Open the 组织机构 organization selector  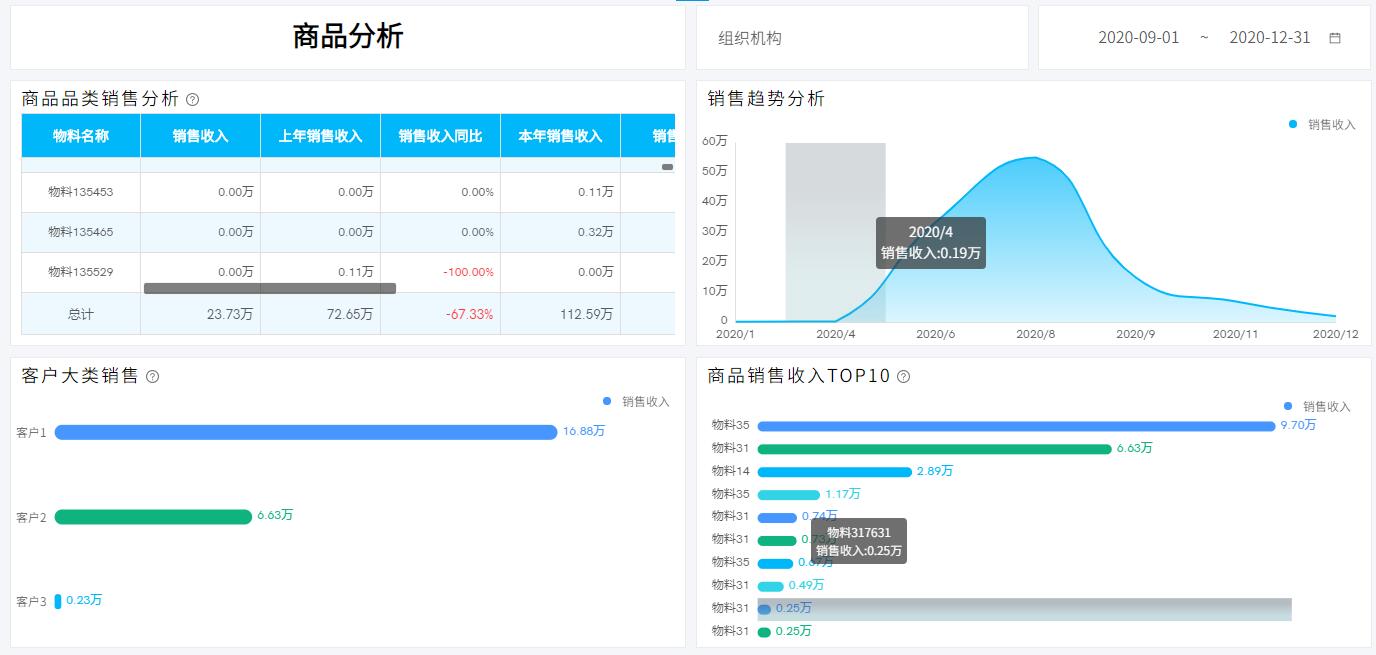(x=862, y=37)
